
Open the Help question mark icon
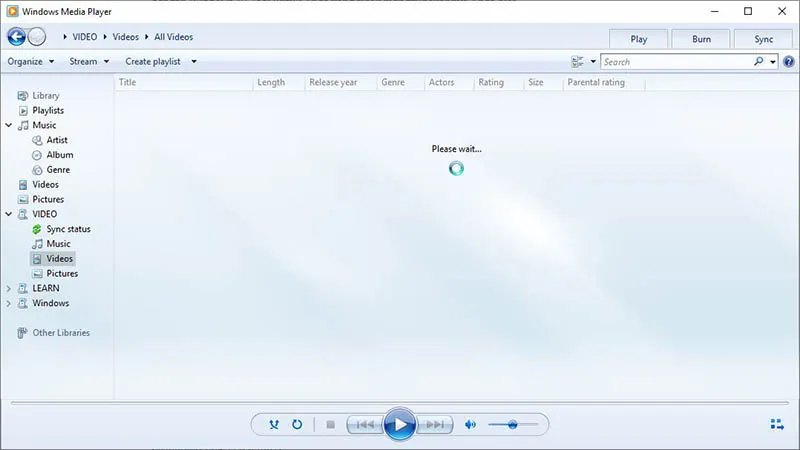point(789,62)
